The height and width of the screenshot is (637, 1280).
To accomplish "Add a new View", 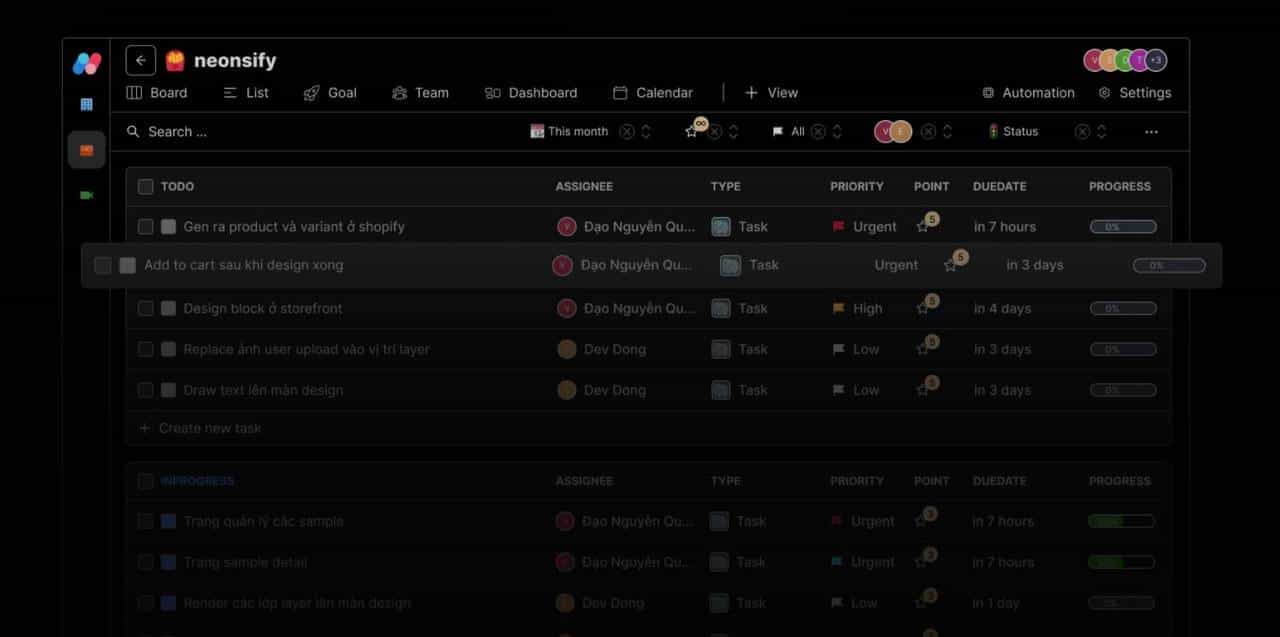I will tap(771, 92).
